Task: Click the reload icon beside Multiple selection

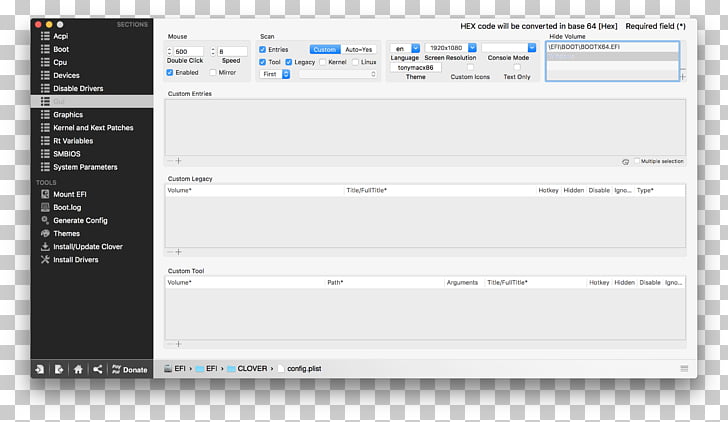Action: pos(625,162)
